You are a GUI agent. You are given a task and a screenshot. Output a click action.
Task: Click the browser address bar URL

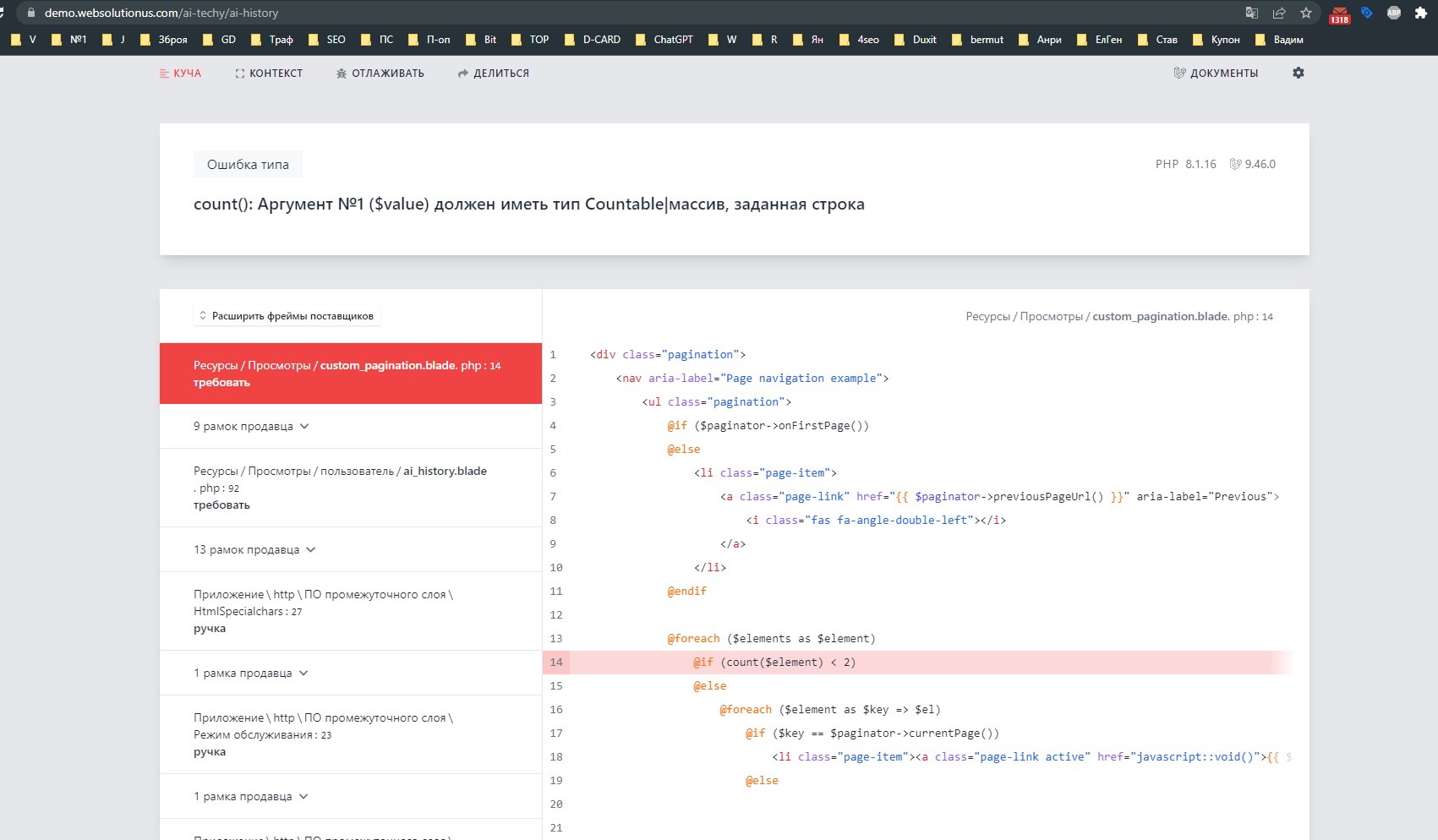tap(161, 13)
